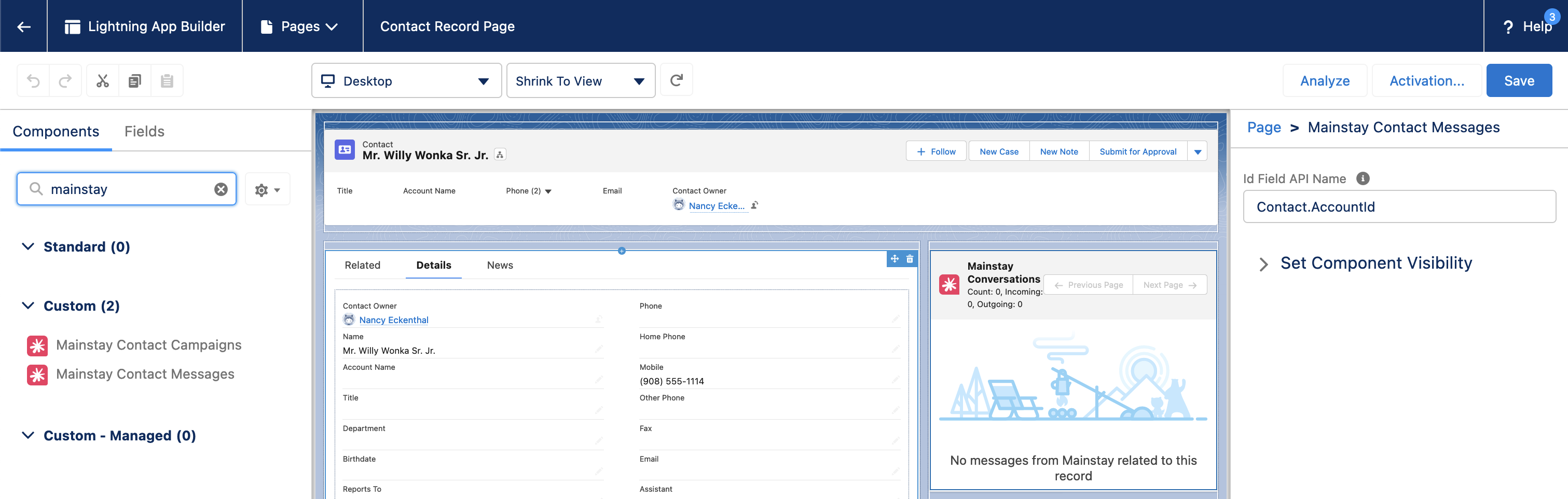Click the New Case button
1568x499 pixels.
pos(999,151)
